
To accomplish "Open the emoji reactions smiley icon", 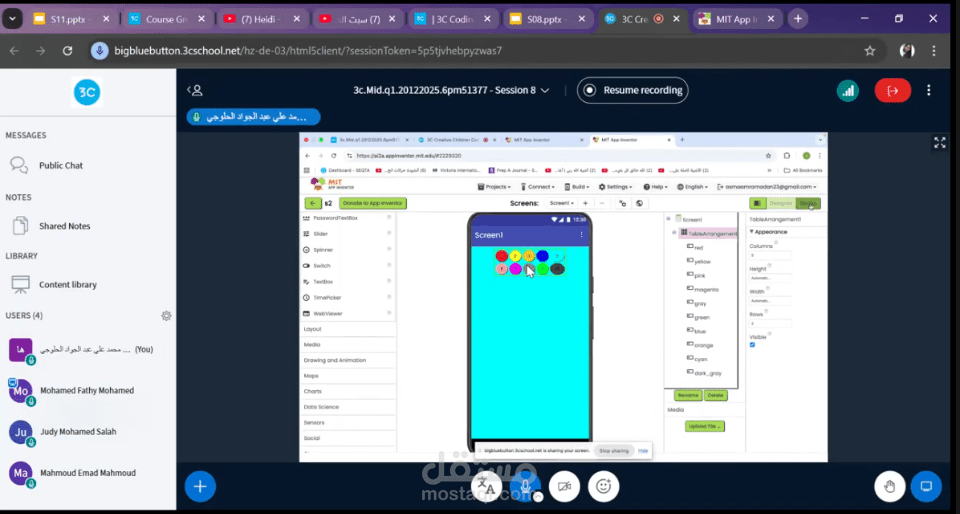I will [x=604, y=486].
